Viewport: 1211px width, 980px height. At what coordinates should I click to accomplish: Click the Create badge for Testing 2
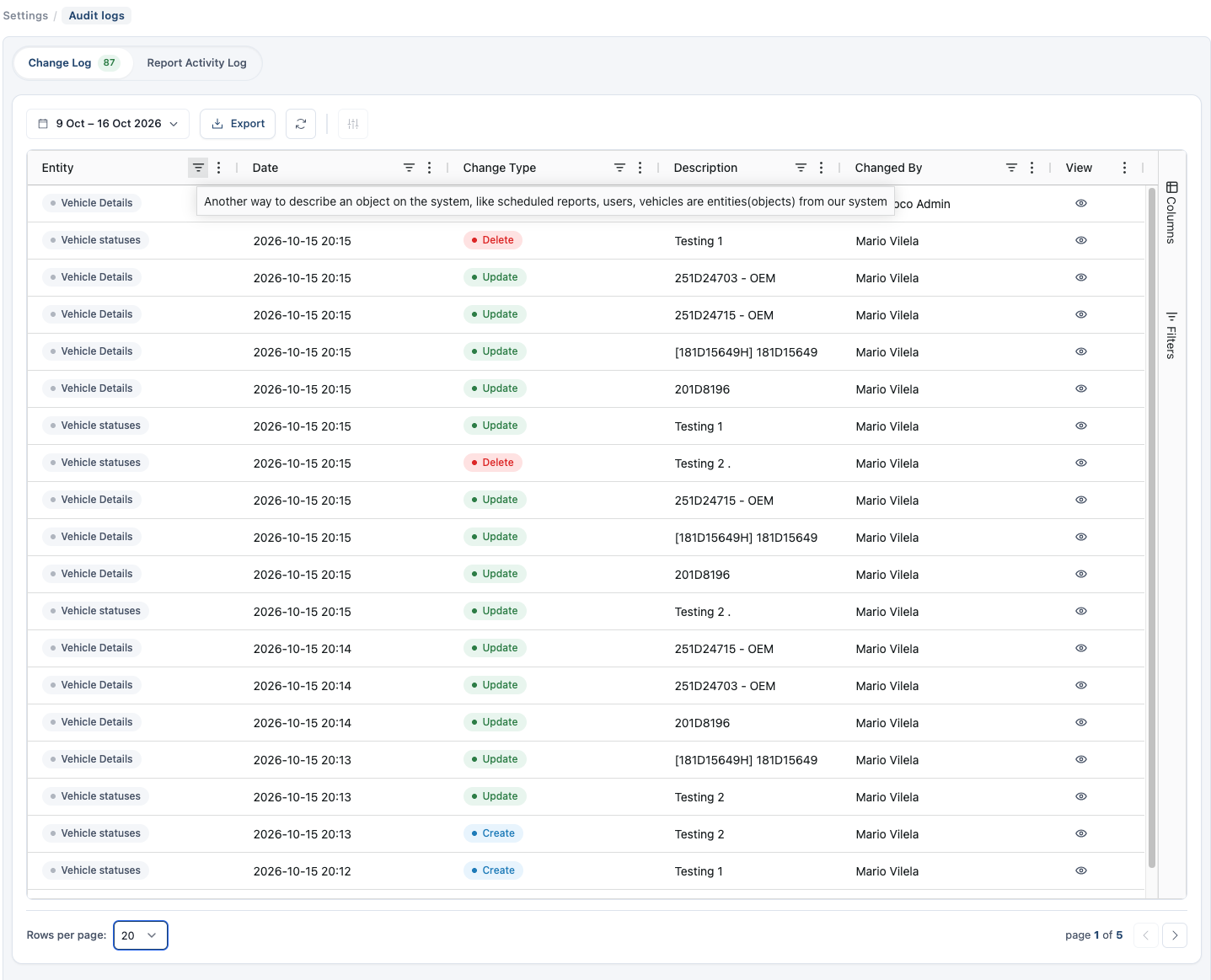coord(493,833)
